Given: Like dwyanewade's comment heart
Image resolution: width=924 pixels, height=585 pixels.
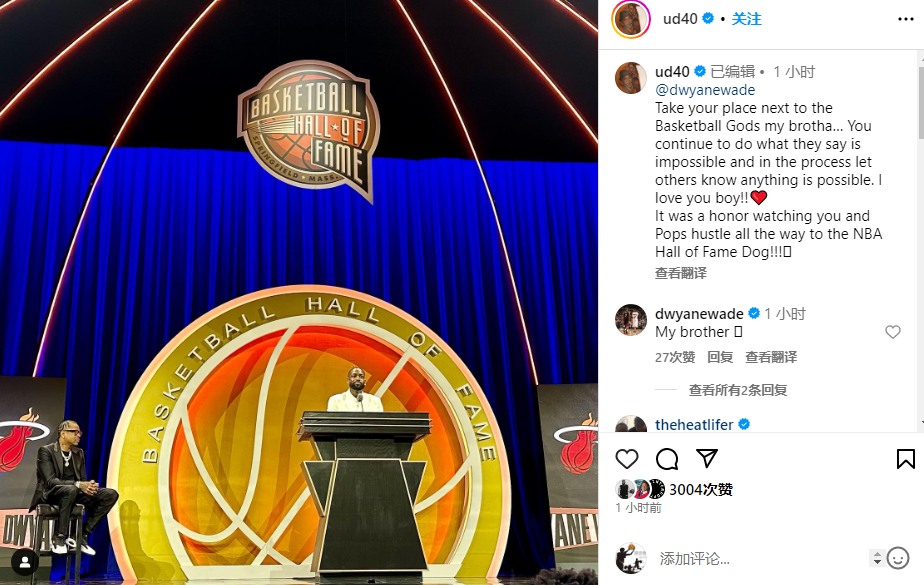Looking at the screenshot, I should click(893, 332).
